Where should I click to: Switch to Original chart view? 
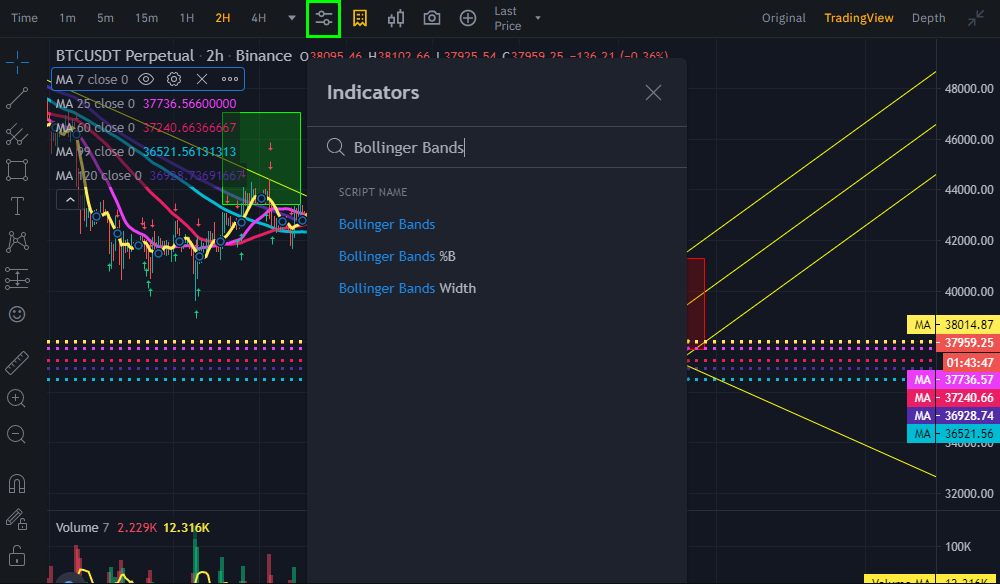pyautogui.click(x=784, y=18)
